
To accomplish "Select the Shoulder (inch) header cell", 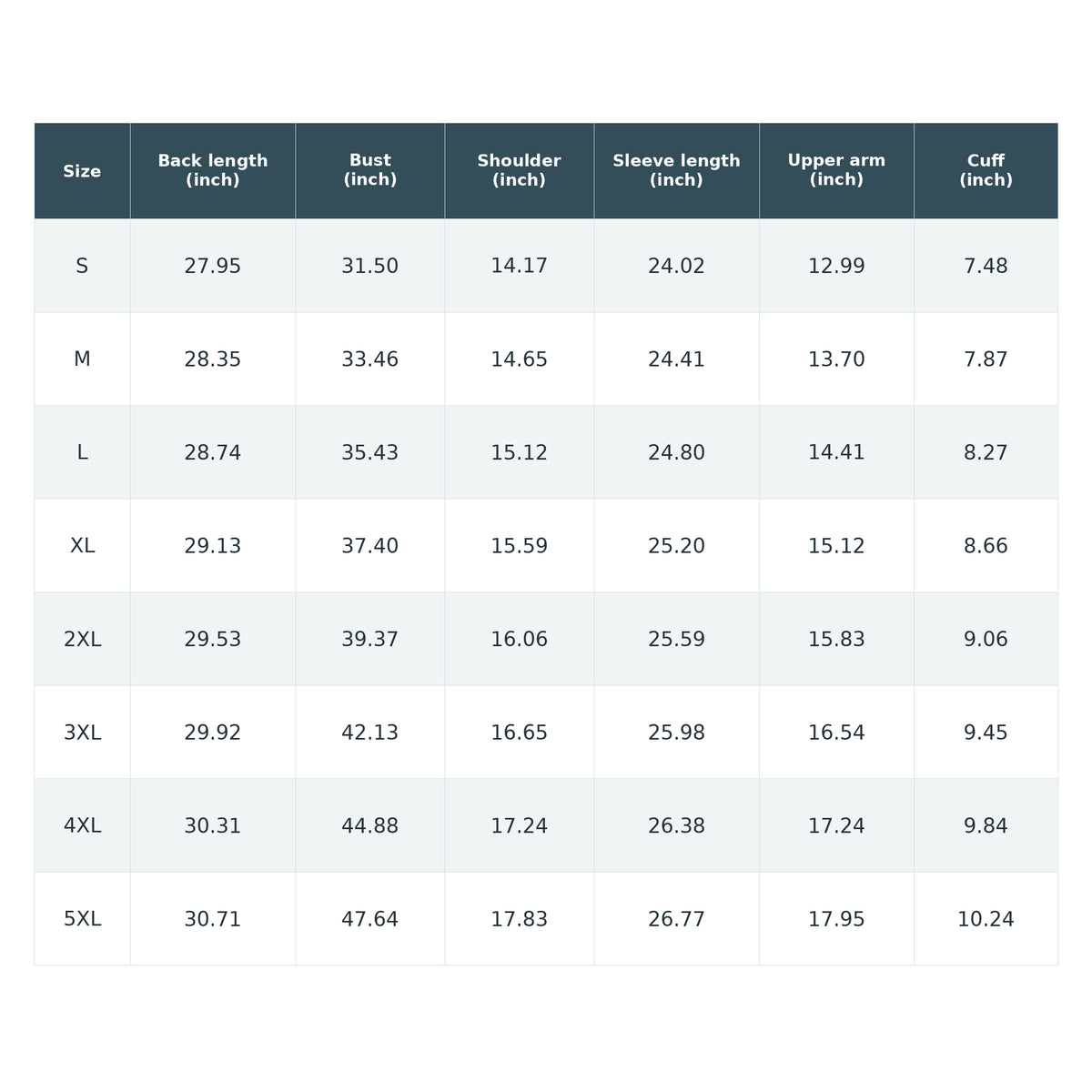I will coord(520,171).
